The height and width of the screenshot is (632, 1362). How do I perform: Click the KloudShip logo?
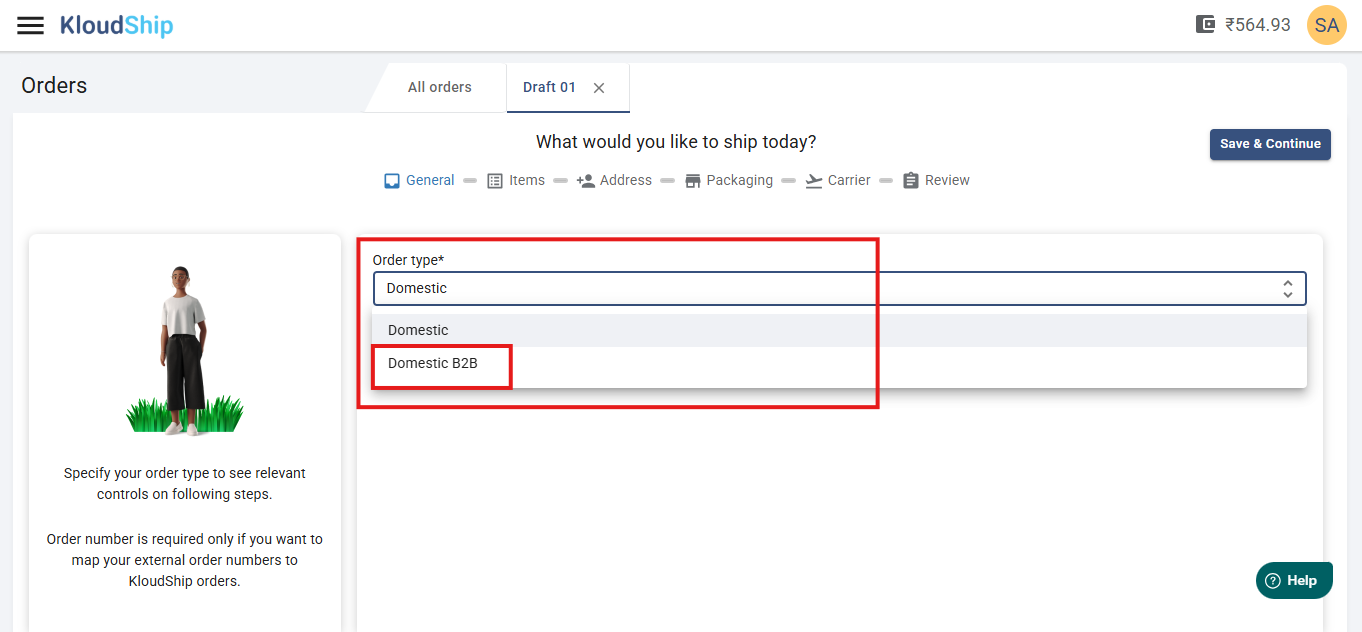[116, 25]
